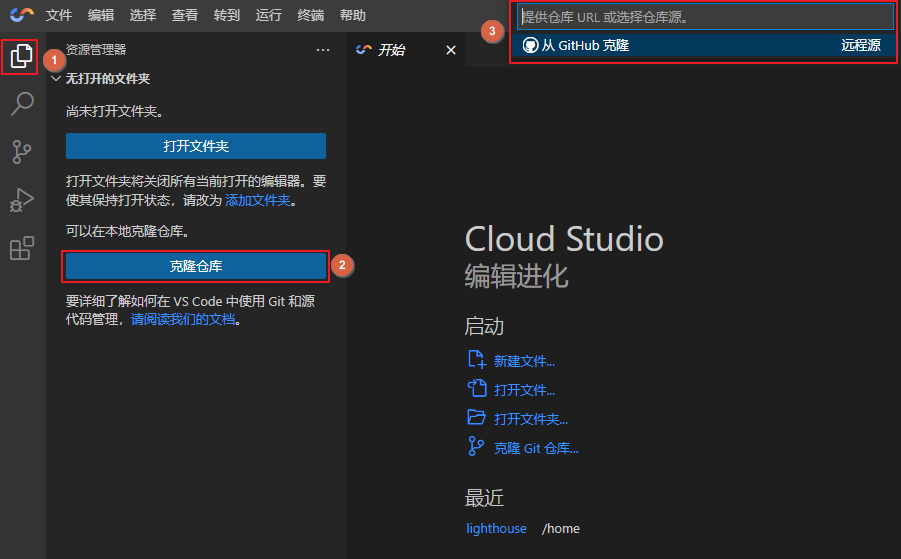Click the 打开文件... start link
This screenshot has height=559, width=901.
(x=524, y=390)
